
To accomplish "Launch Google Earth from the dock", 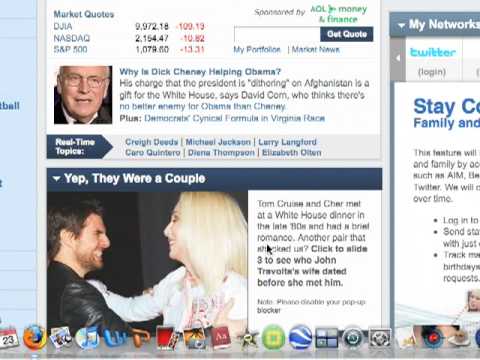I will point(300,337).
